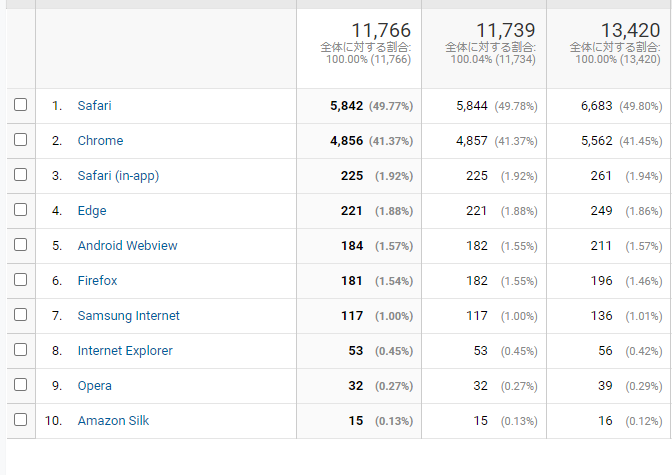This screenshot has width=672, height=475.
Task: Click Safari's value 6,683
Action: click(597, 106)
